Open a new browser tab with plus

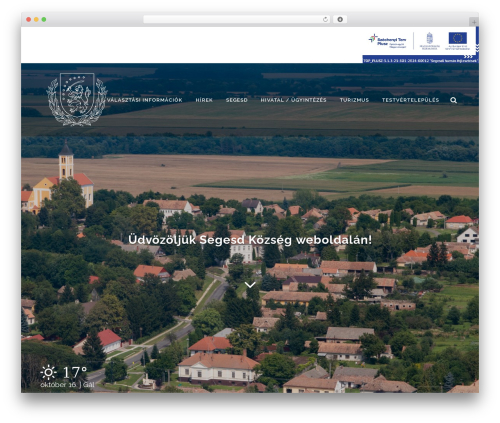coord(474,22)
